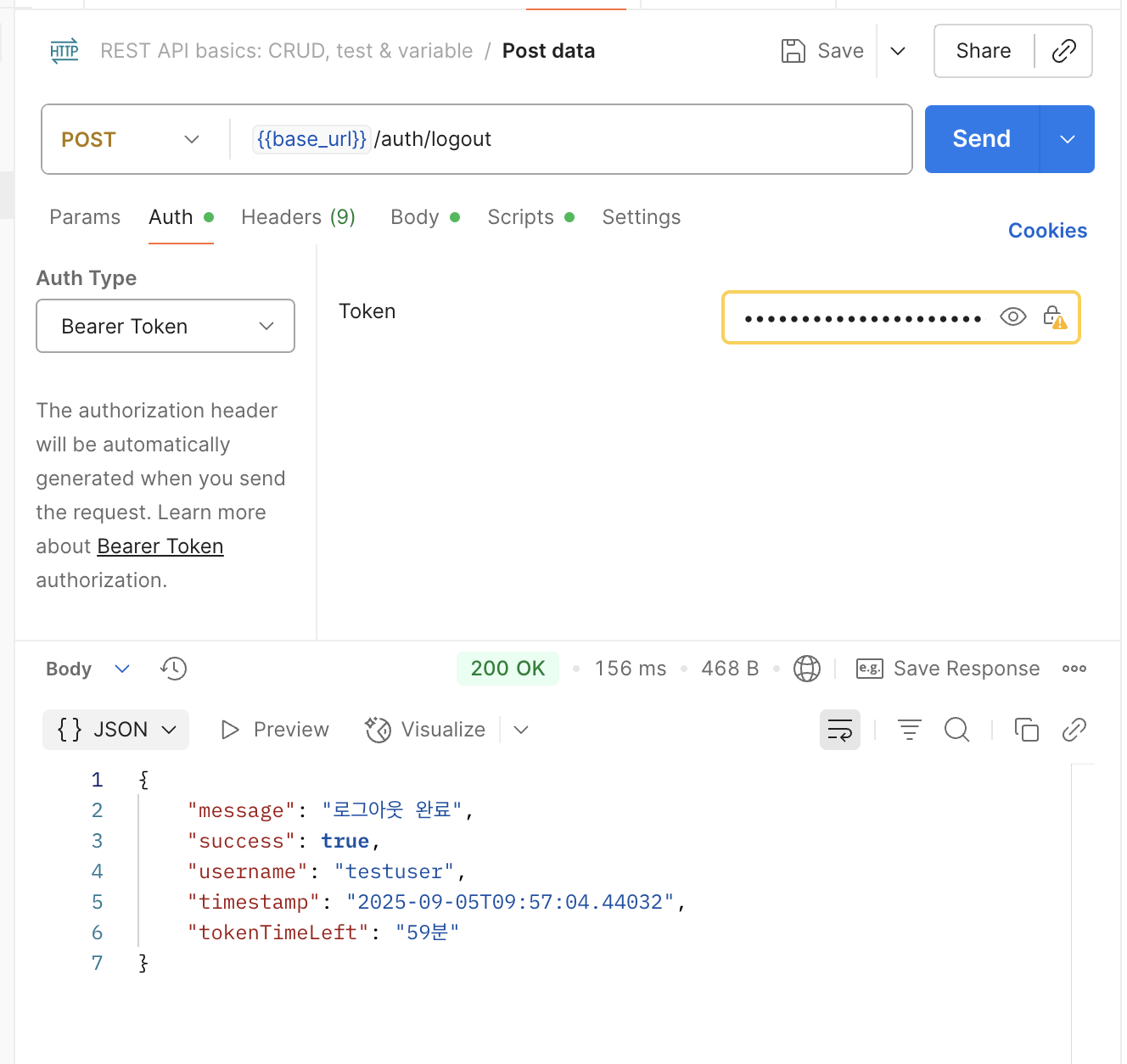Open the Bearer Token documentation link
This screenshot has width=1127, height=1064.
160,546
